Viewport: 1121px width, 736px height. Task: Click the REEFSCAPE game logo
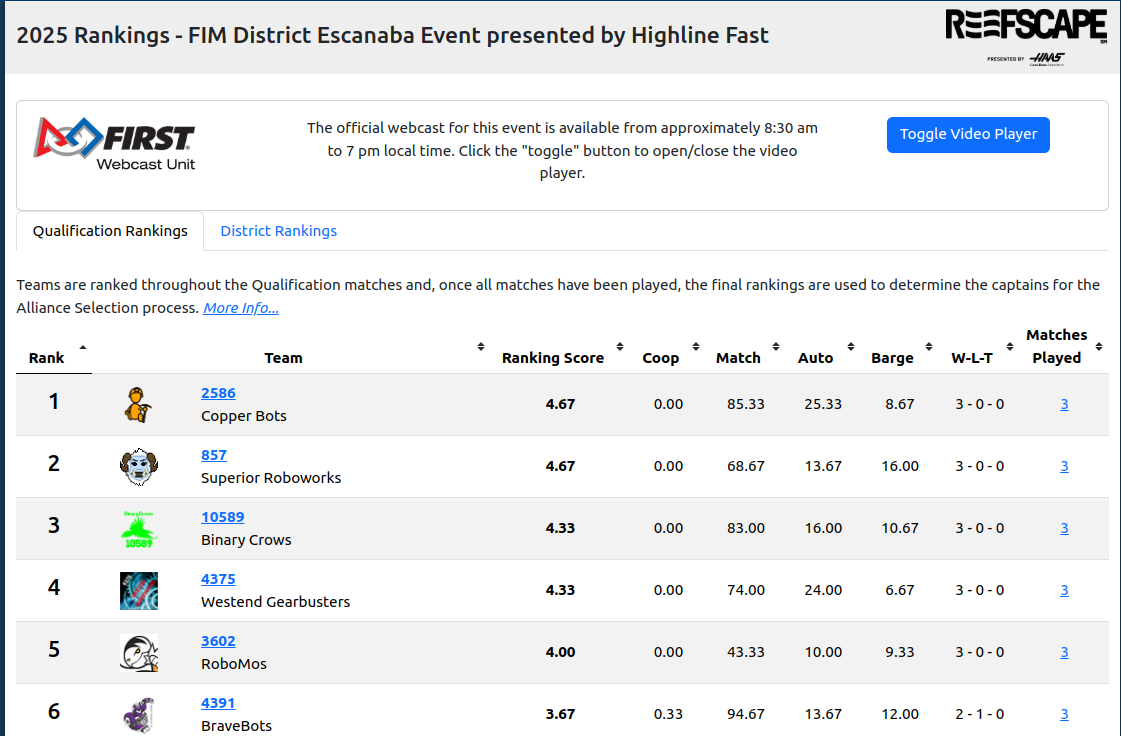pos(1025,36)
